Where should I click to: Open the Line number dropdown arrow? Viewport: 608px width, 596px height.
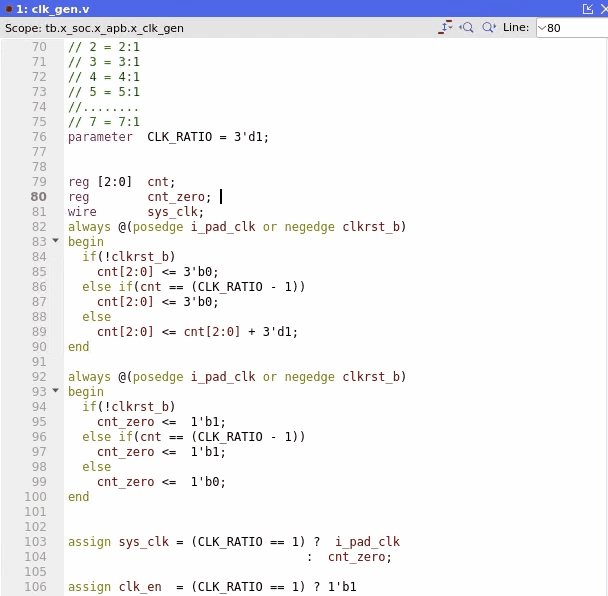[542, 28]
